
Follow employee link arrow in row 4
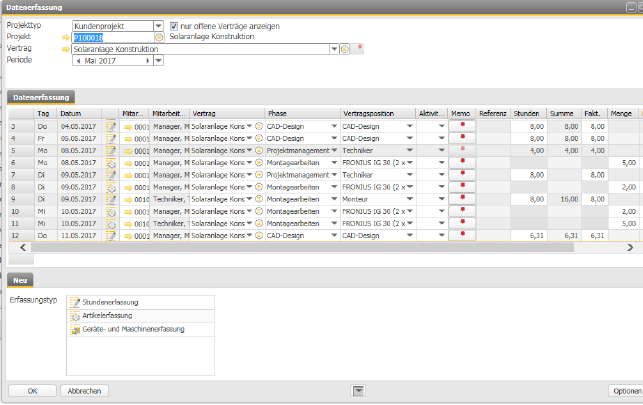tap(128, 139)
